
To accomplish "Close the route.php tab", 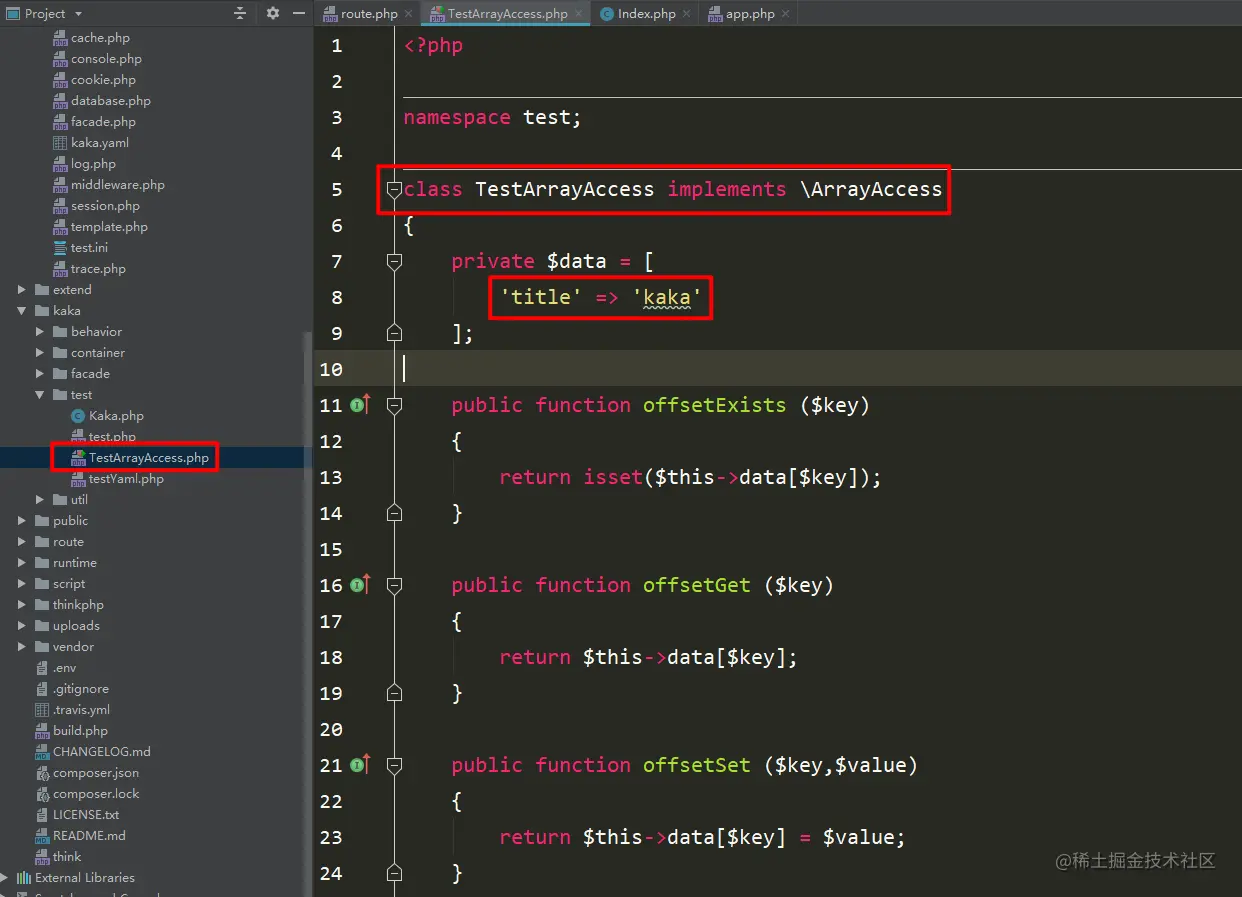I will click(408, 14).
